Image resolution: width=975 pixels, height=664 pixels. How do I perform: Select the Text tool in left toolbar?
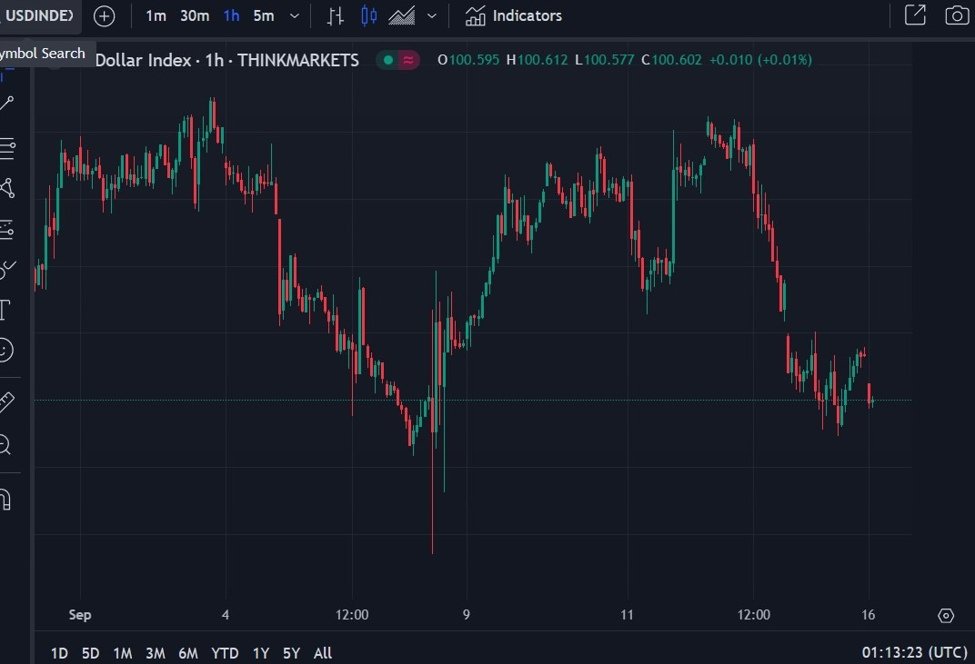(x=5, y=309)
